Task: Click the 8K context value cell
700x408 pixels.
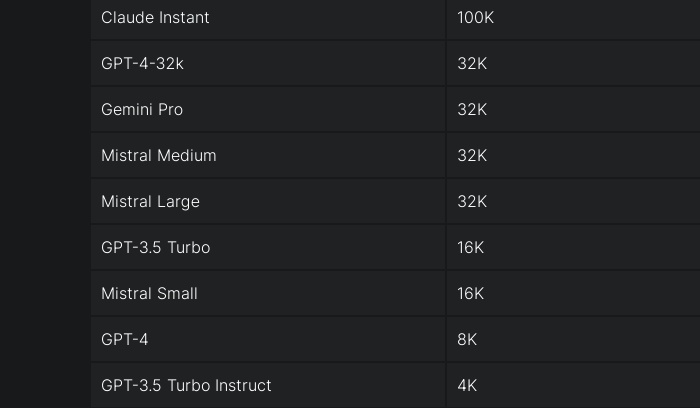Action: (467, 340)
